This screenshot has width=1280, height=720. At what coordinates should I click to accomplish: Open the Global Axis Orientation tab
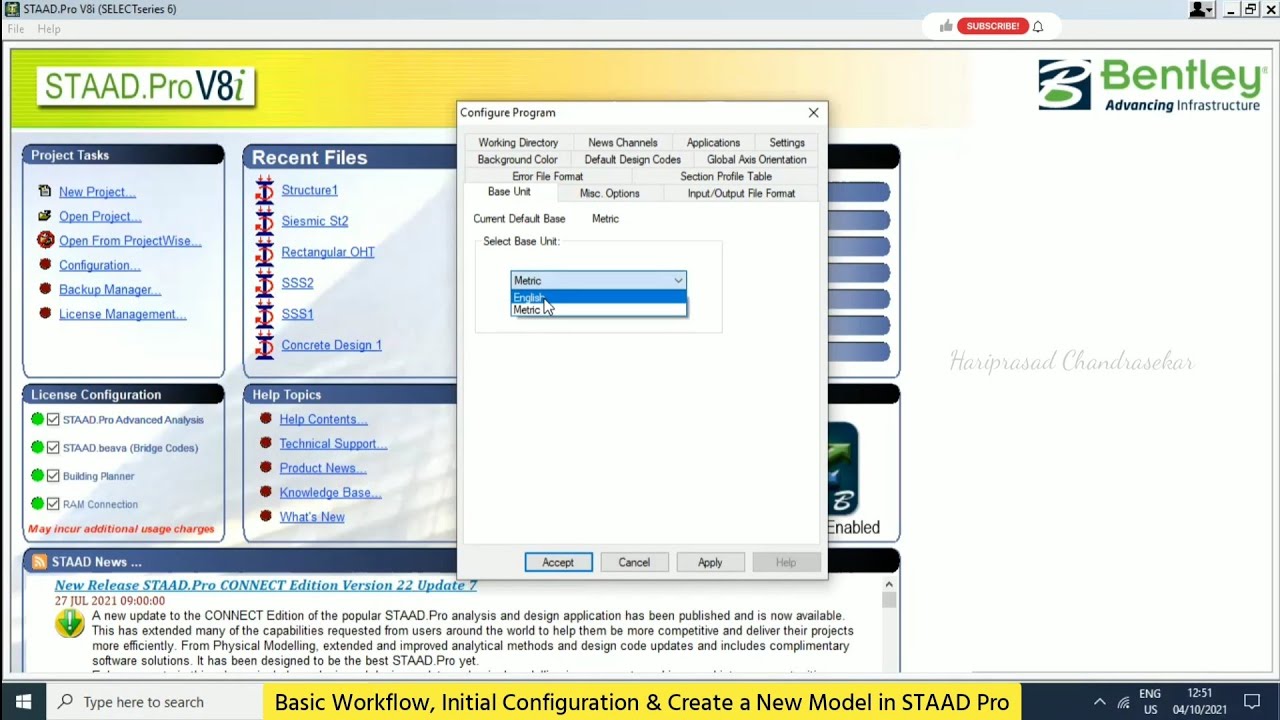[x=756, y=160]
